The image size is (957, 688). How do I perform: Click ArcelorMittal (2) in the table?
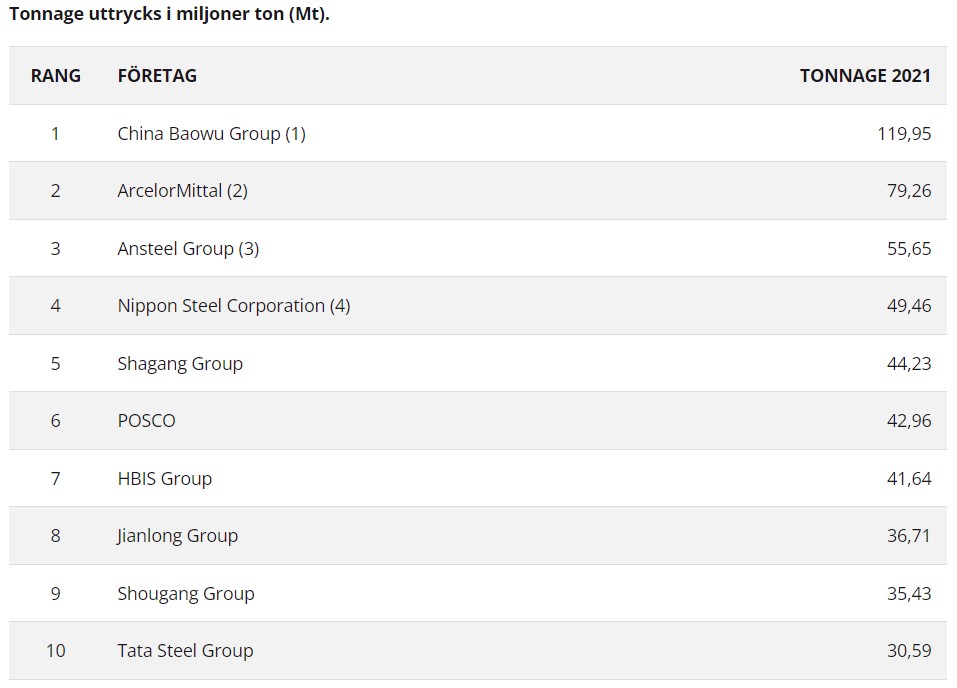tap(182, 190)
